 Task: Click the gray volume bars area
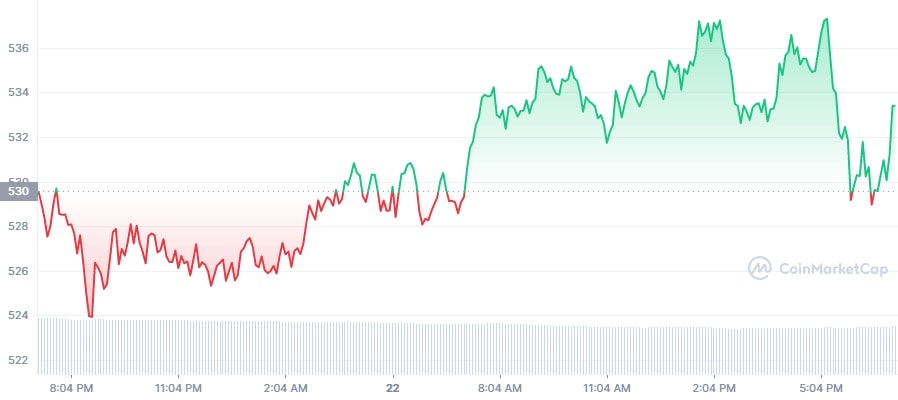467,346
